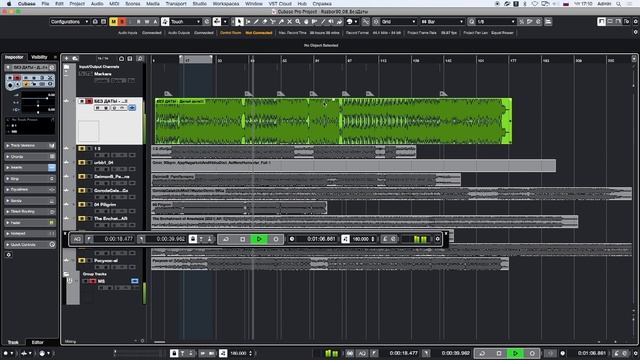Click the AQ button on floating transport
Image resolution: width=640 pixels, height=360 pixels.
tap(77, 239)
